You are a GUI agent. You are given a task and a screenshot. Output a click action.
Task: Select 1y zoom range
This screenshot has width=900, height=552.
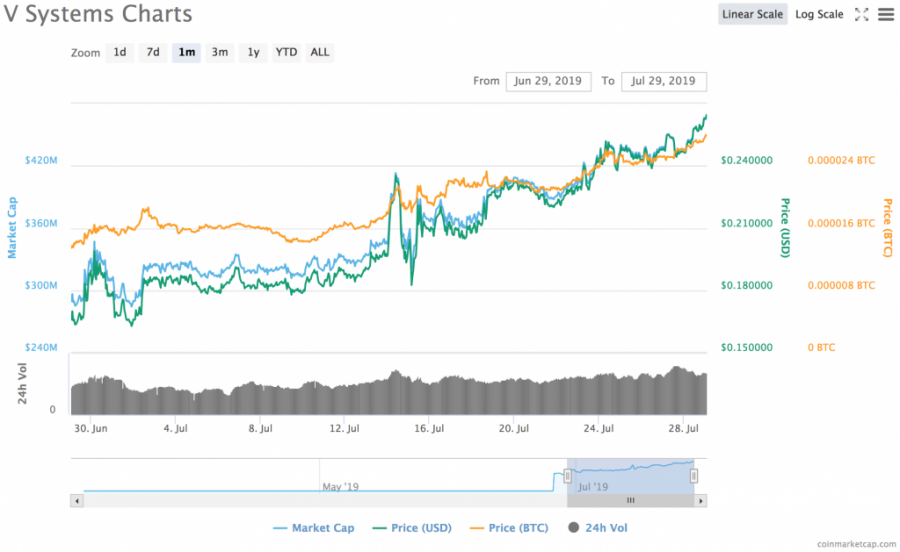[x=253, y=52]
